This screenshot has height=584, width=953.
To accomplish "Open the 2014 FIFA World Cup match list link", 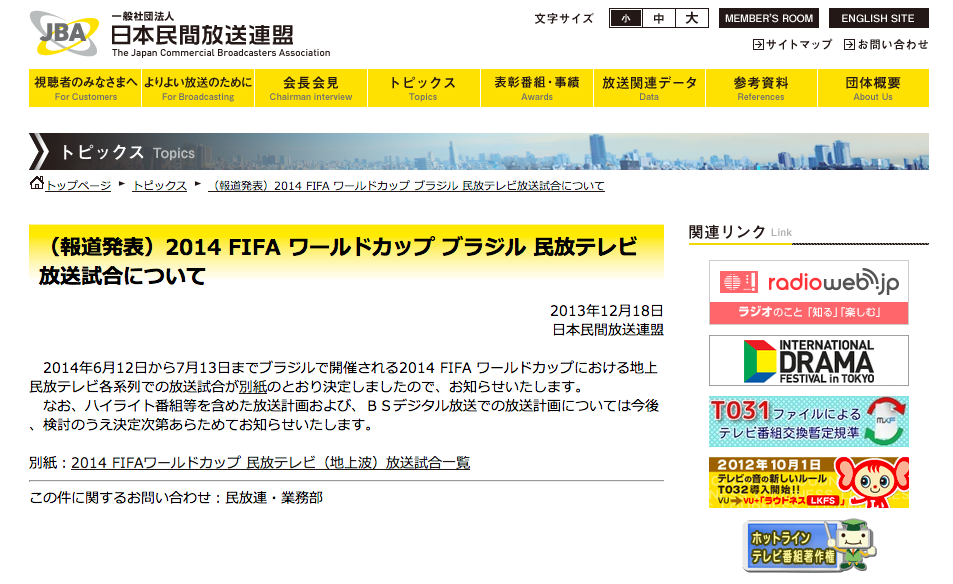I will pyautogui.click(x=270, y=463).
